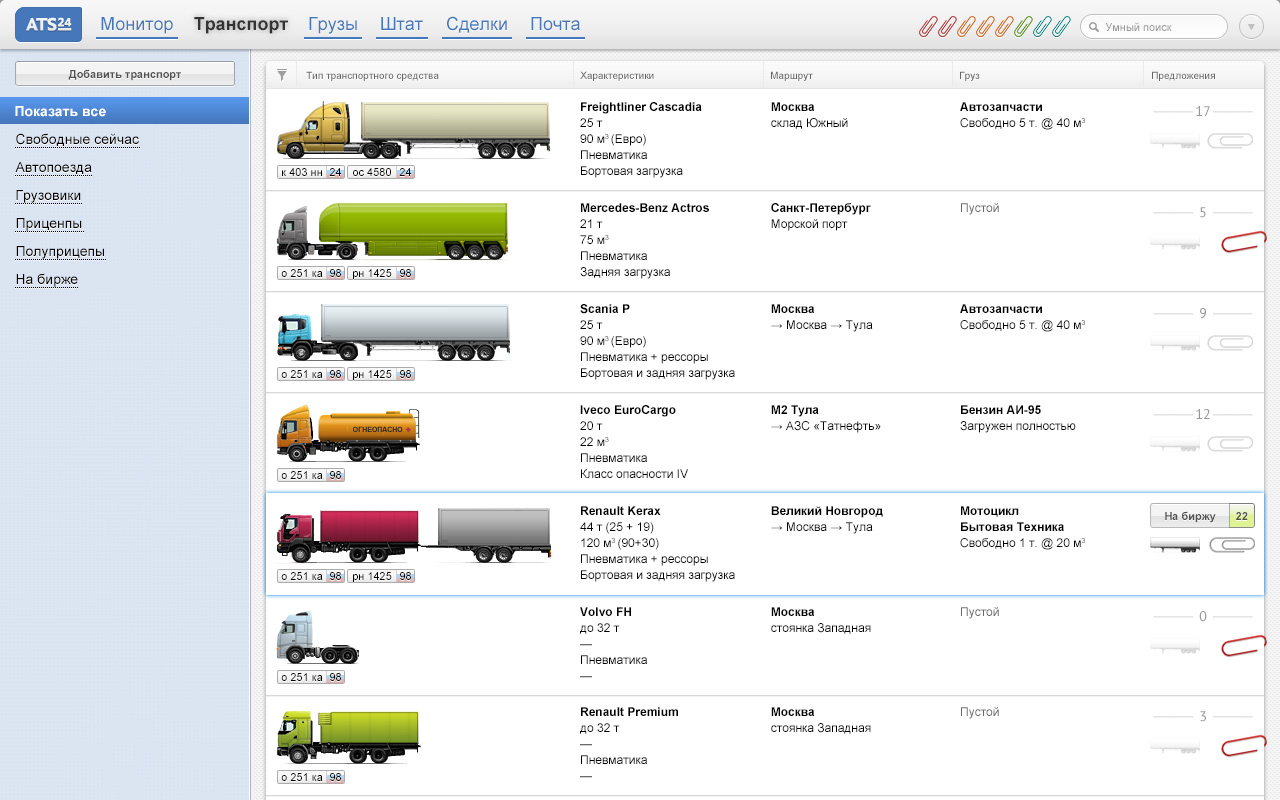Click the green Renault Premium truck image
Viewport: 1280px width, 800px height.
(348, 737)
